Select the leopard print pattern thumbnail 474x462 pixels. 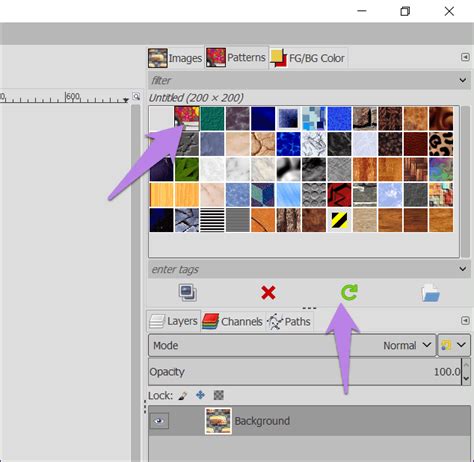(441, 144)
